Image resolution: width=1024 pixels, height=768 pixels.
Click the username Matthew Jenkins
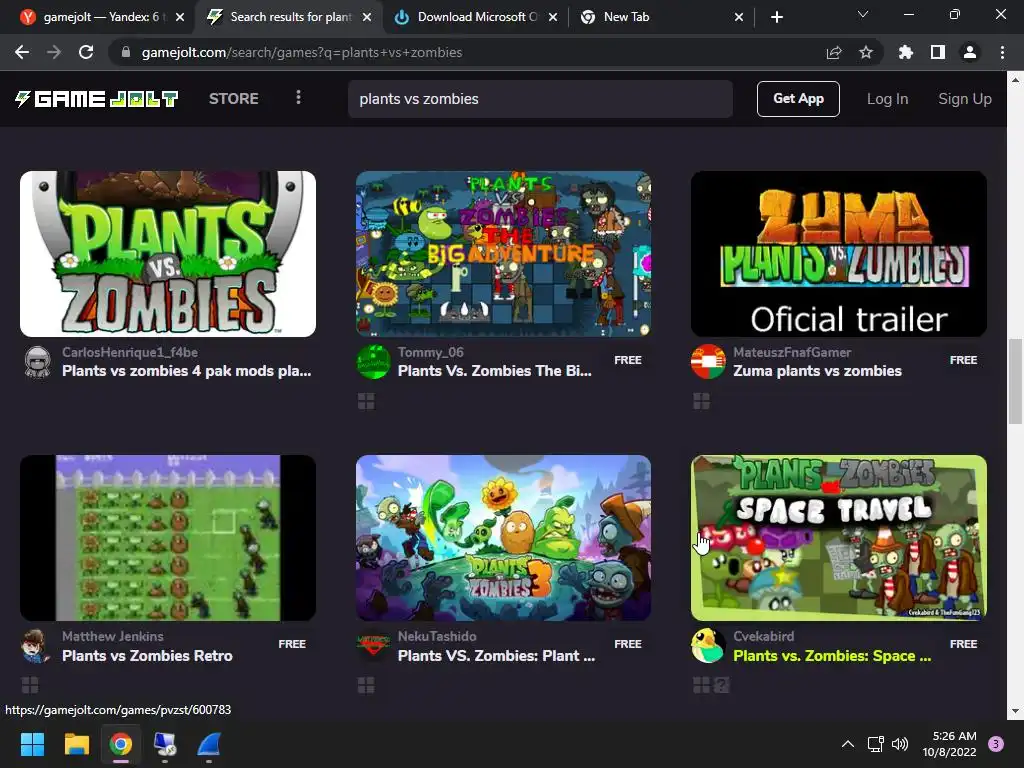112,636
